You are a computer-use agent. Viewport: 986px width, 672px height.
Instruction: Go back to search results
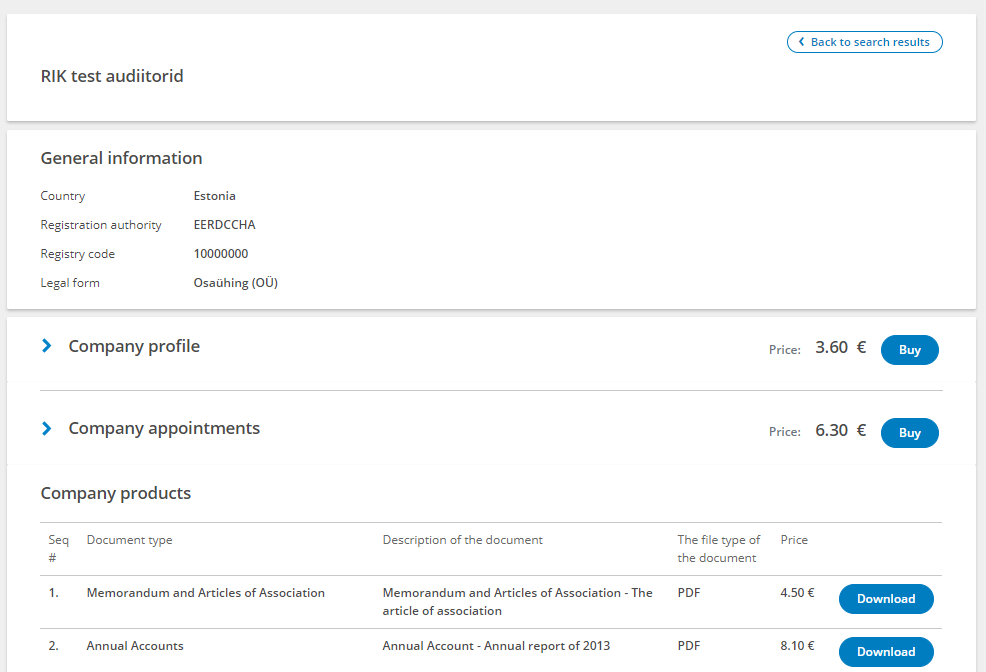click(865, 42)
